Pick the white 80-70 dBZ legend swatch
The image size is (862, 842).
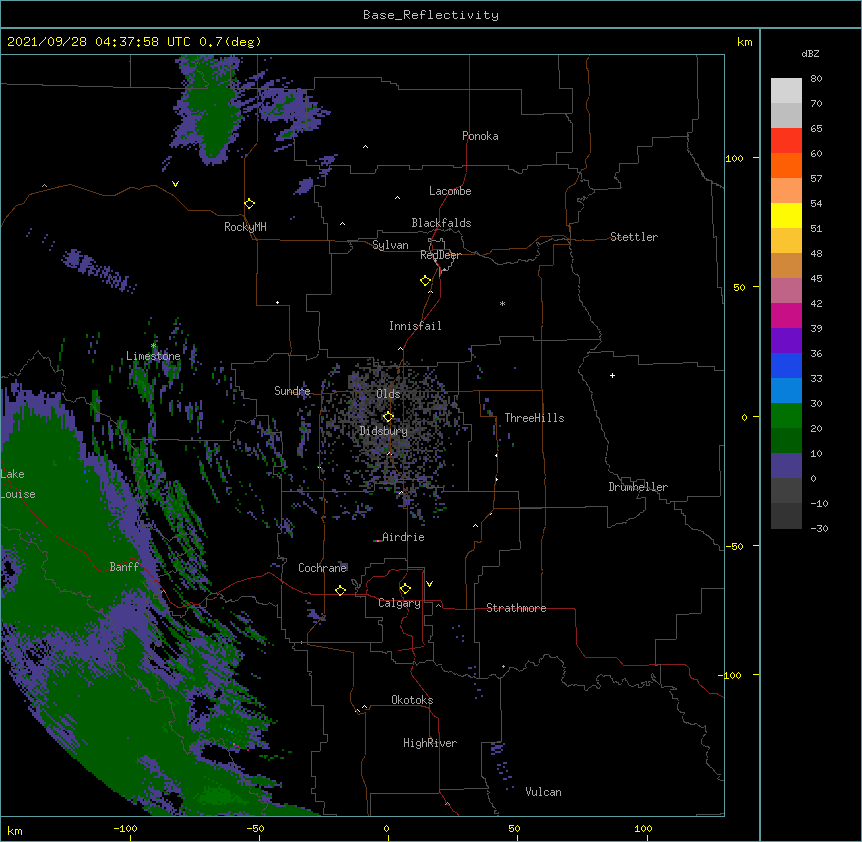click(x=786, y=91)
